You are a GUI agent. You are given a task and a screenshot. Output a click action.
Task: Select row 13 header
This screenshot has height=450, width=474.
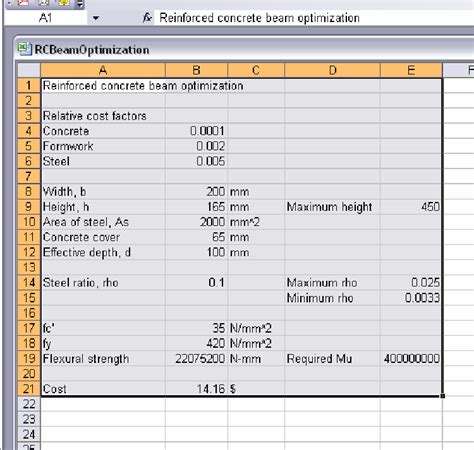click(x=29, y=267)
